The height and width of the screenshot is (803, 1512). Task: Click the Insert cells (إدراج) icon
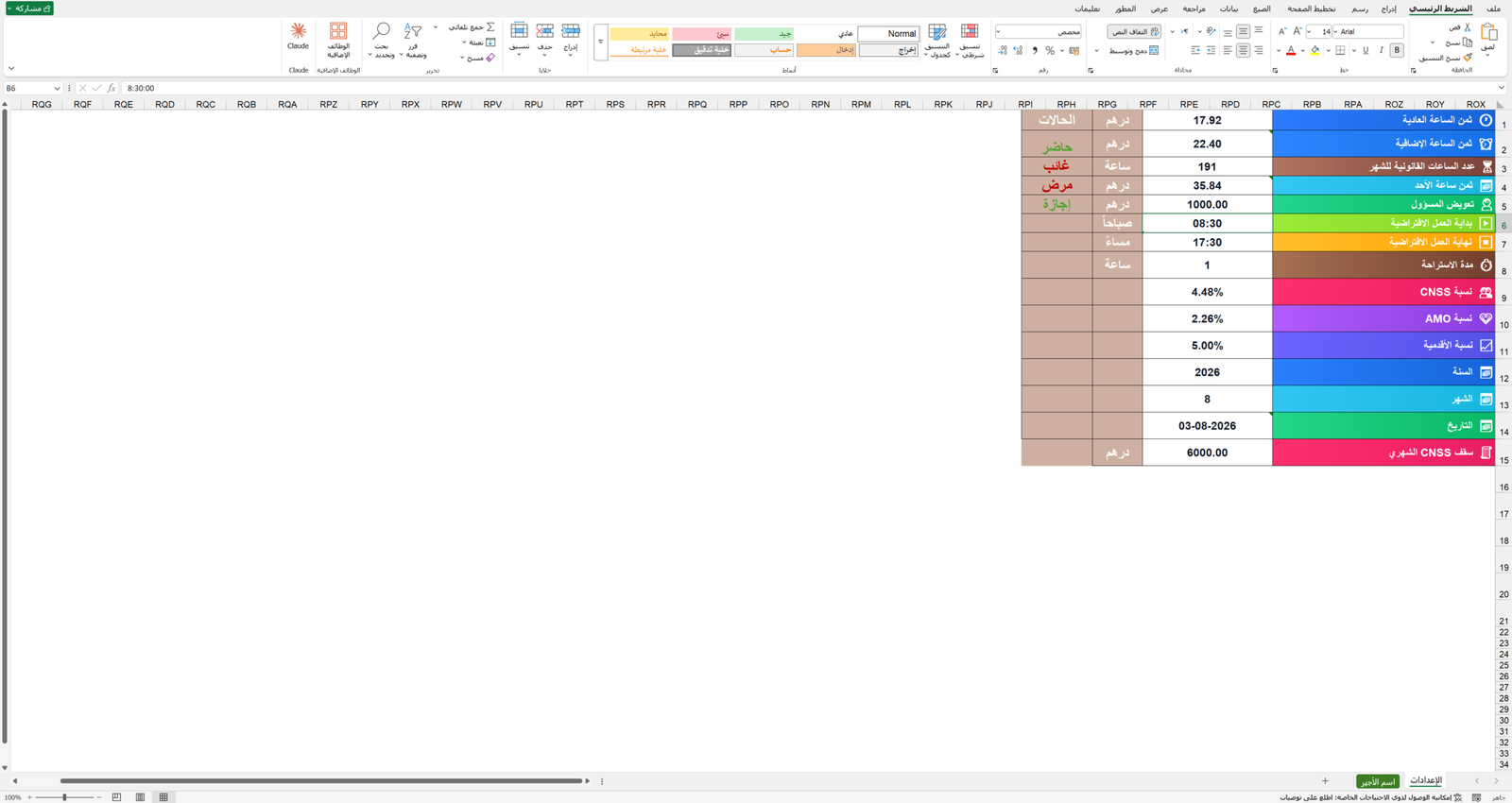coord(571,31)
